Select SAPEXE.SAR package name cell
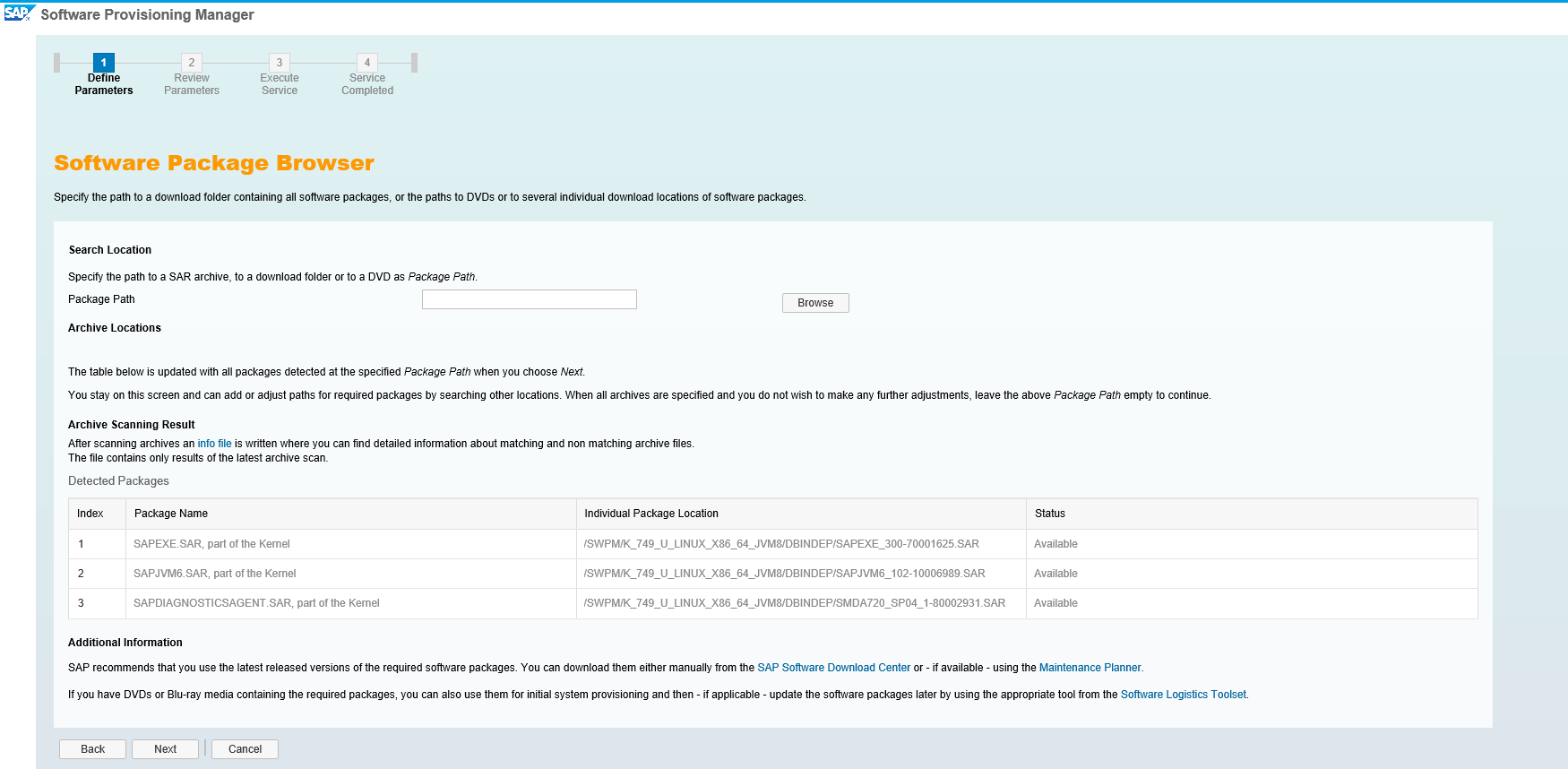This screenshot has width=1568, height=769. pyautogui.click(x=351, y=544)
